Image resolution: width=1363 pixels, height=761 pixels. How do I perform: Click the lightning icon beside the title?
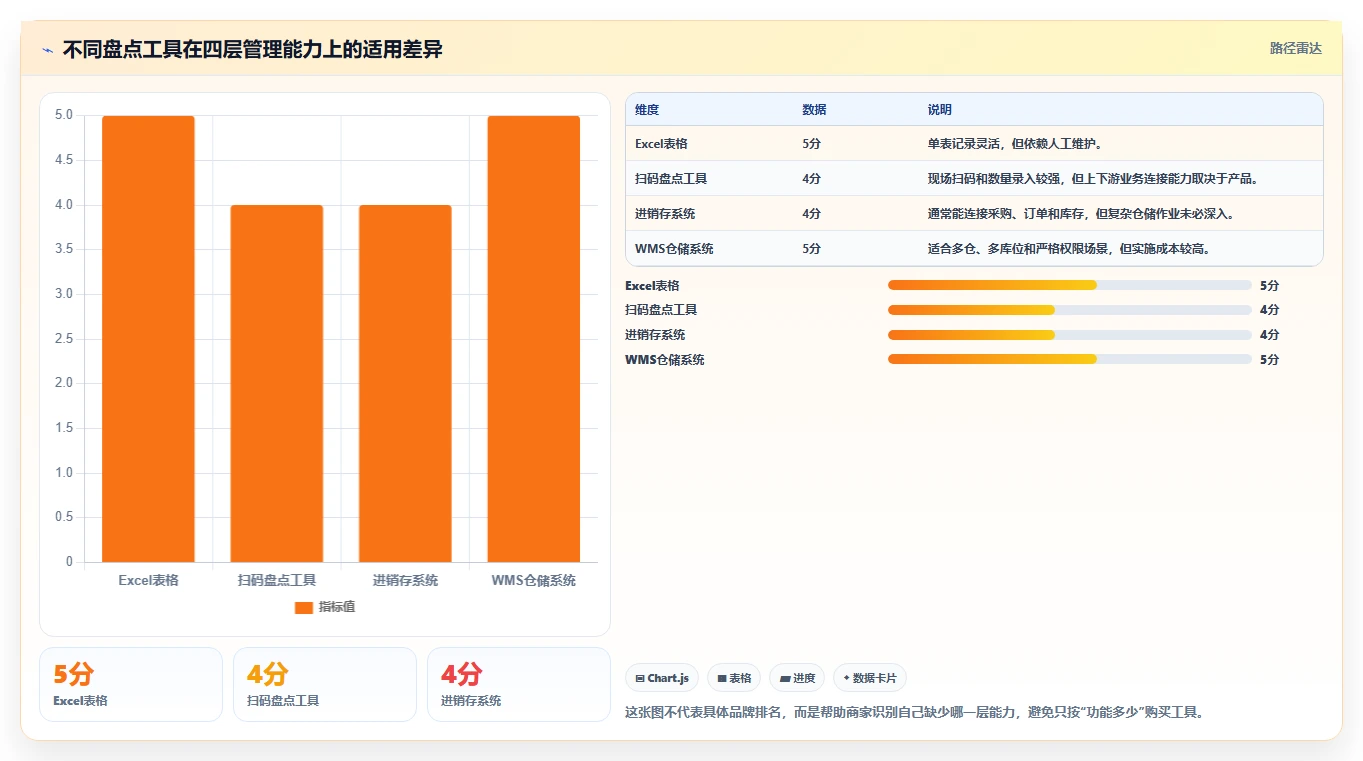click(x=47, y=50)
